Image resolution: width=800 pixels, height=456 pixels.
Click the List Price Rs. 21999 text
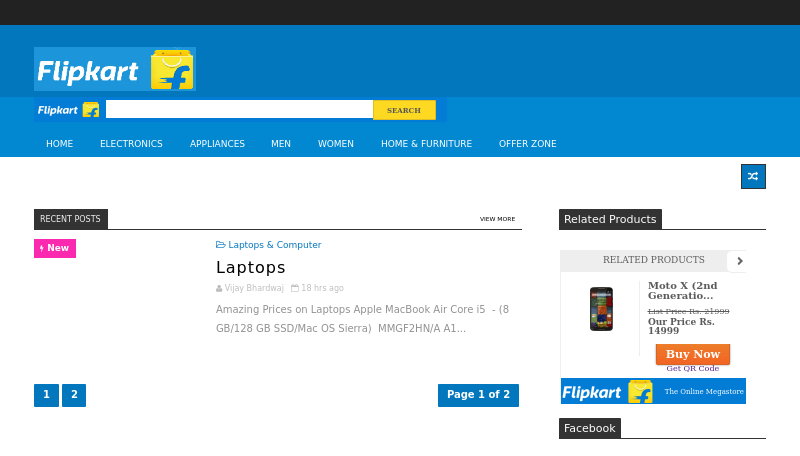pyautogui.click(x=688, y=311)
